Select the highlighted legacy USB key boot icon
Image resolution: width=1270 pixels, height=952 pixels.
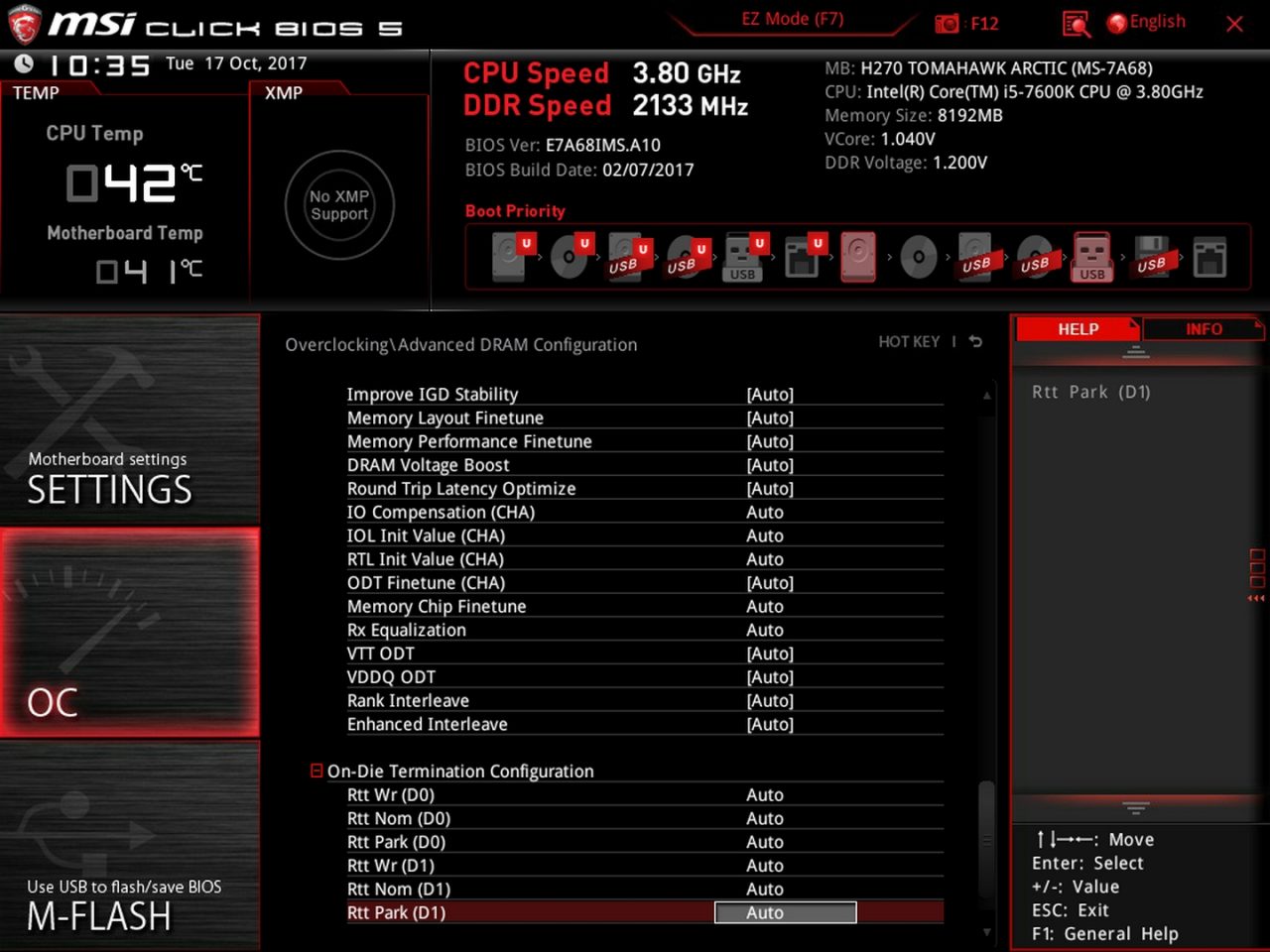[1092, 257]
